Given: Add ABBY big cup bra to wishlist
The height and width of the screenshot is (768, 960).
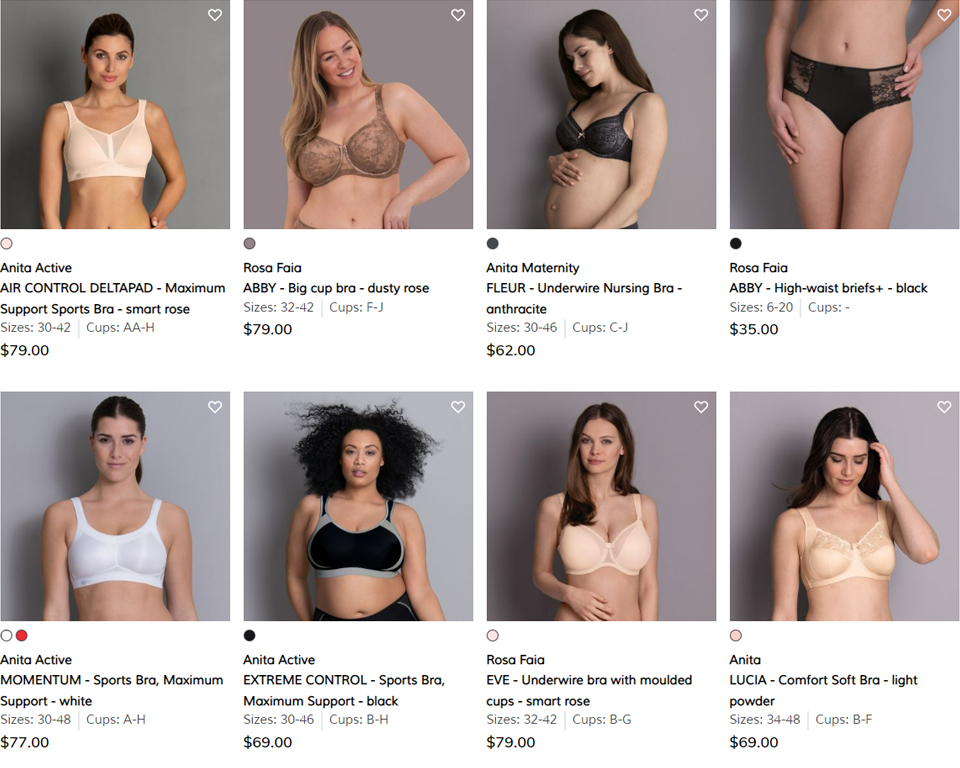Looking at the screenshot, I should [458, 15].
